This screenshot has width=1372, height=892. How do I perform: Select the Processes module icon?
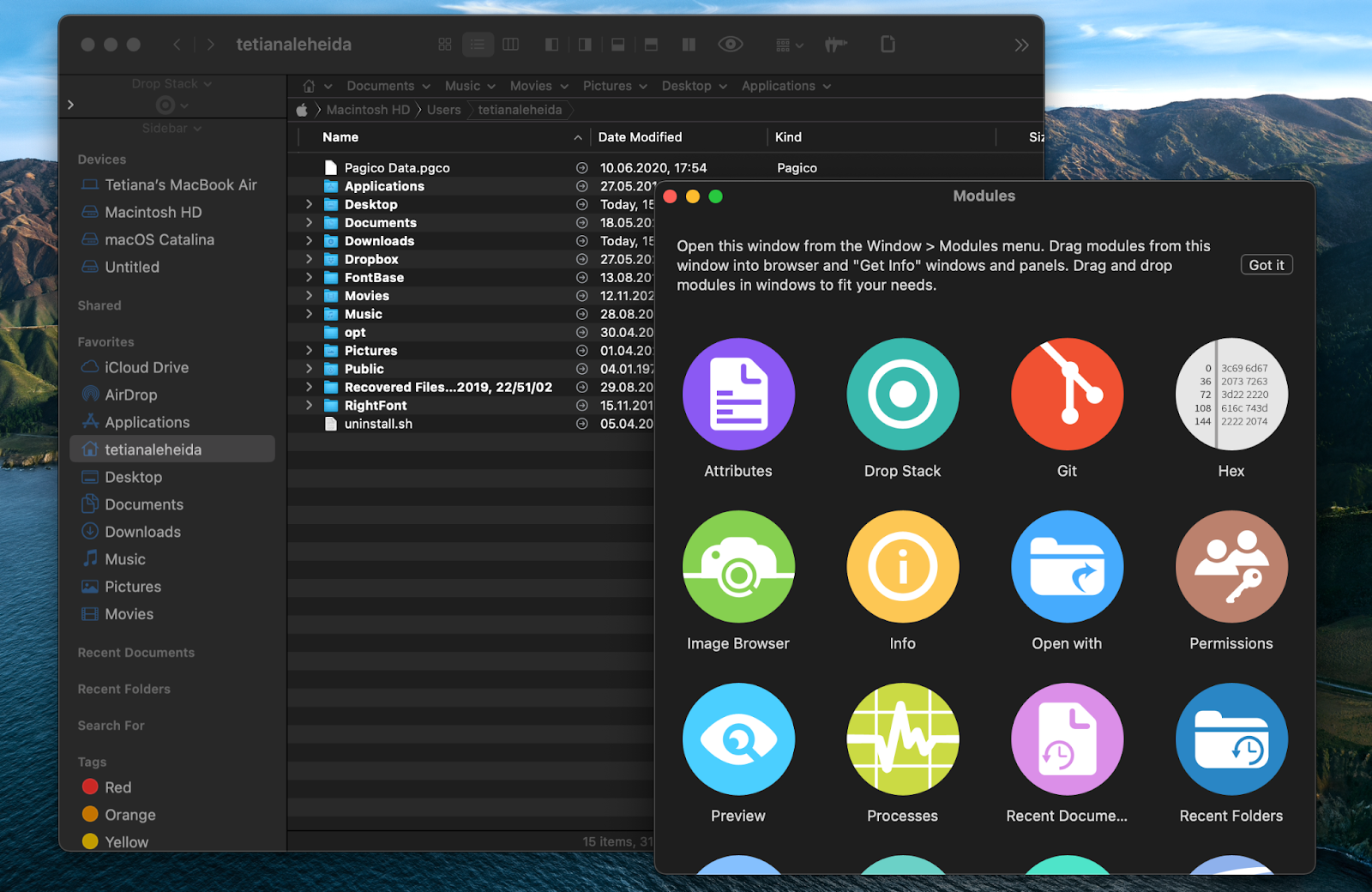tap(902, 739)
